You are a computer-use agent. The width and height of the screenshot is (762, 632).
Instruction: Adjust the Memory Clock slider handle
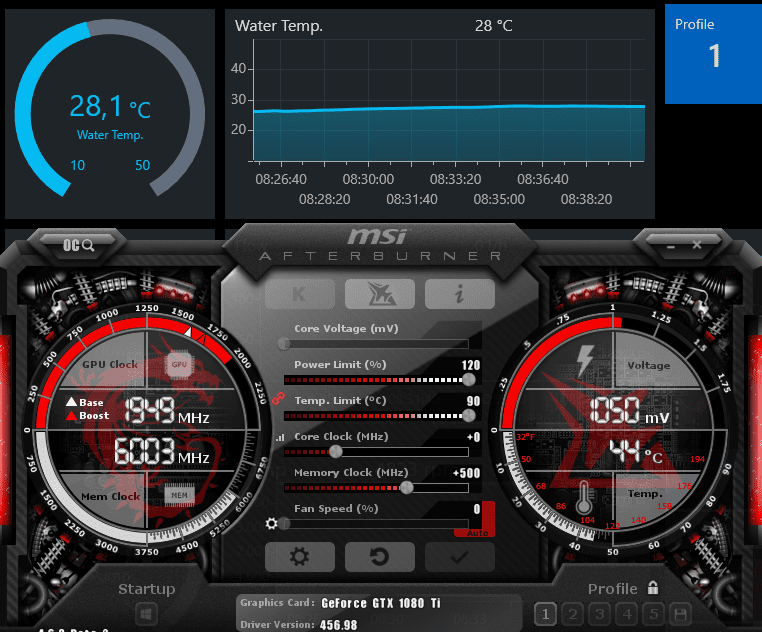pos(407,488)
